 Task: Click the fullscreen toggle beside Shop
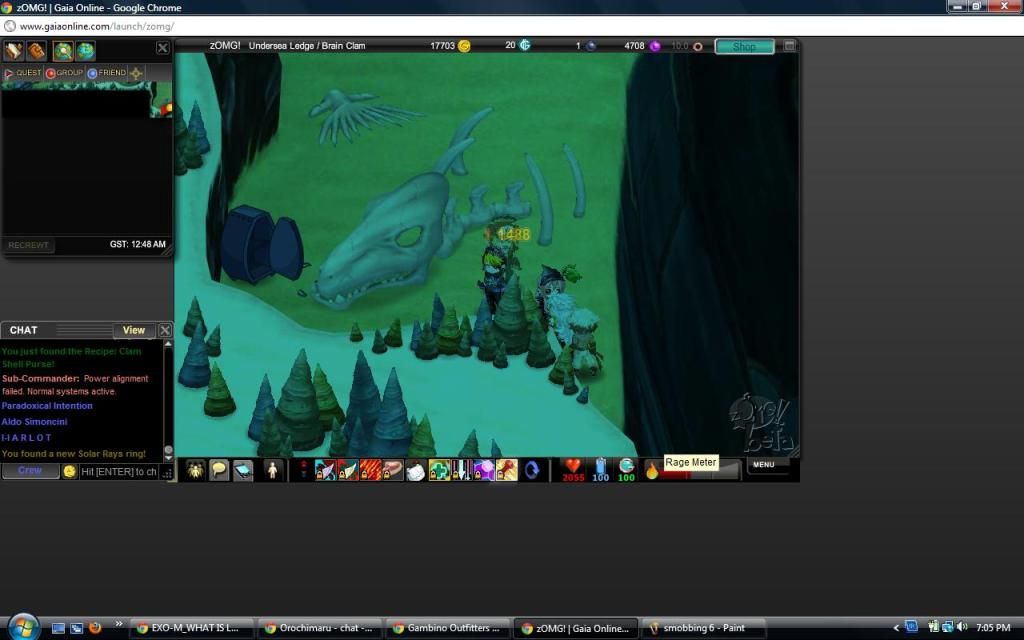(789, 46)
